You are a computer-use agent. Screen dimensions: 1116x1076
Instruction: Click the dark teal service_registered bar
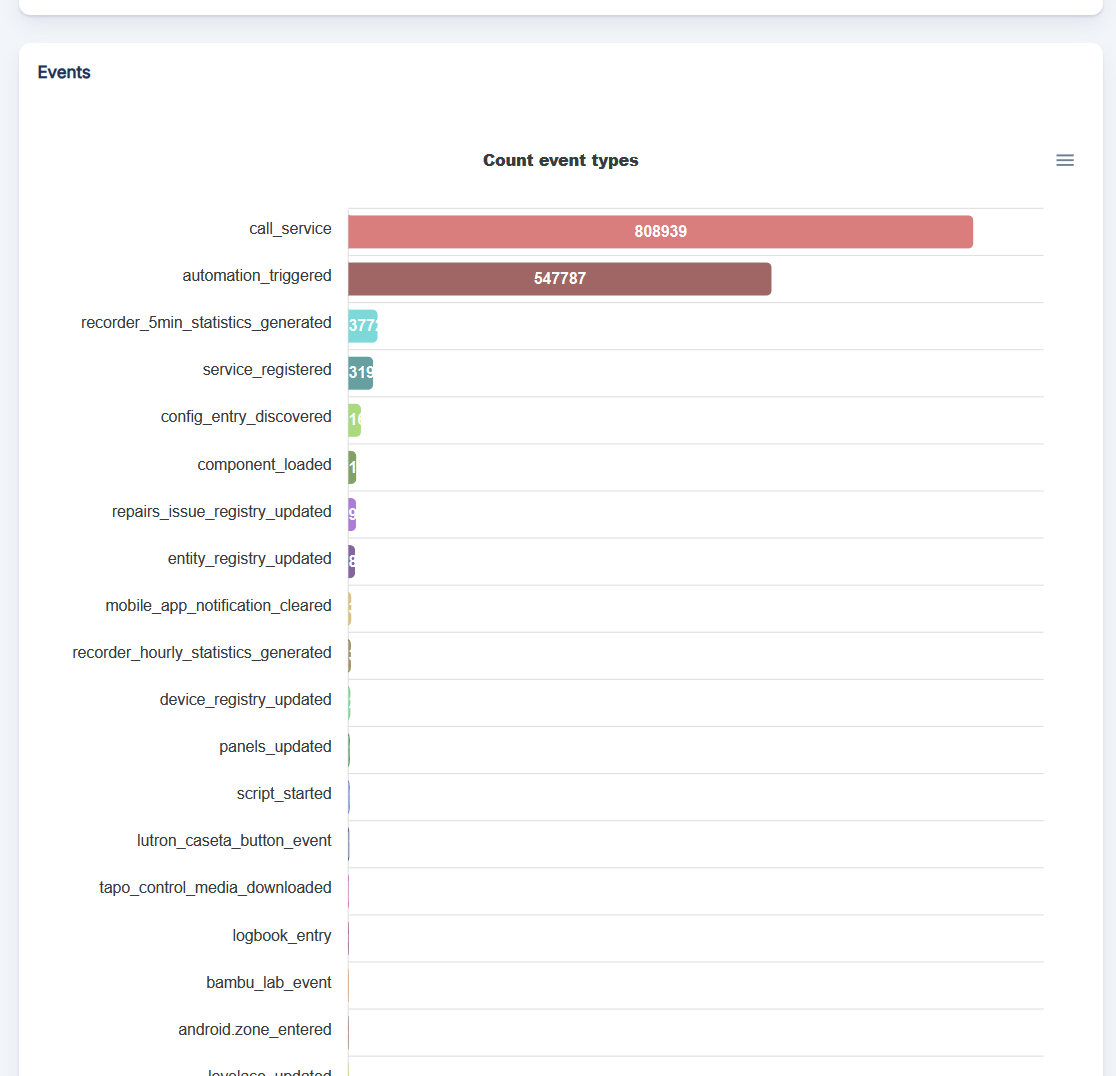[360, 372]
